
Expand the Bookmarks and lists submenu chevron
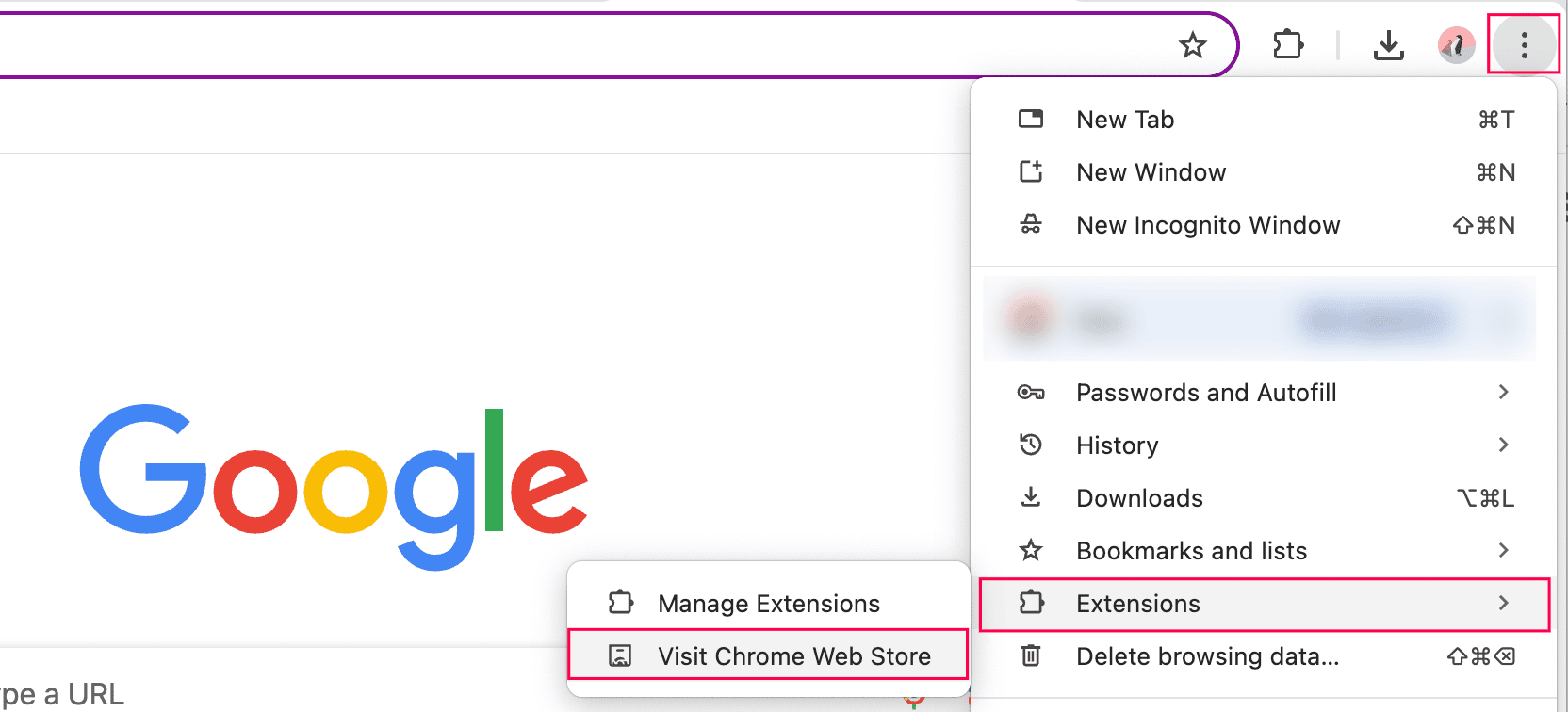click(1504, 550)
